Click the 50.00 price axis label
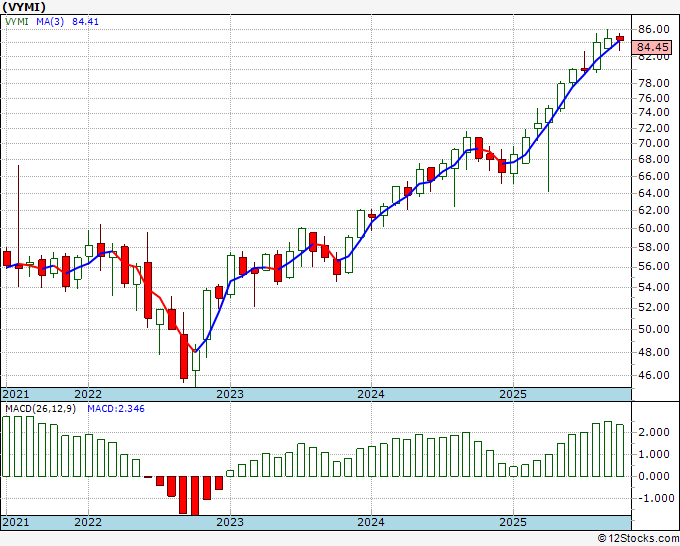The image size is (680, 546). (654, 329)
